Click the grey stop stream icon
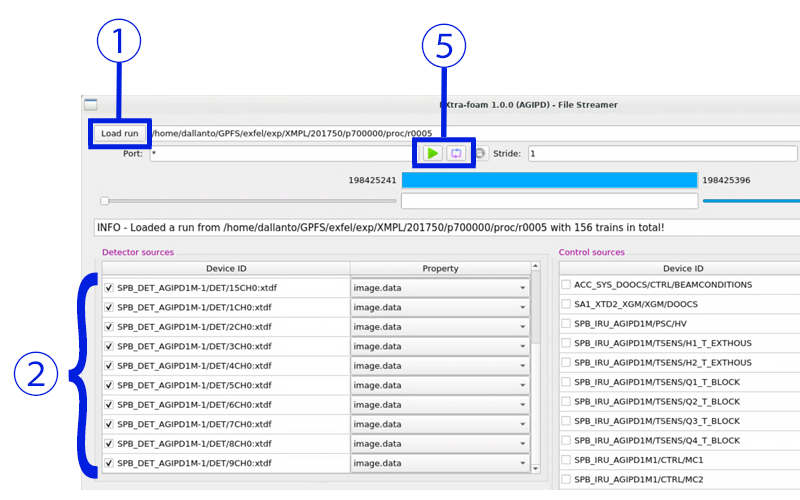 coord(480,153)
